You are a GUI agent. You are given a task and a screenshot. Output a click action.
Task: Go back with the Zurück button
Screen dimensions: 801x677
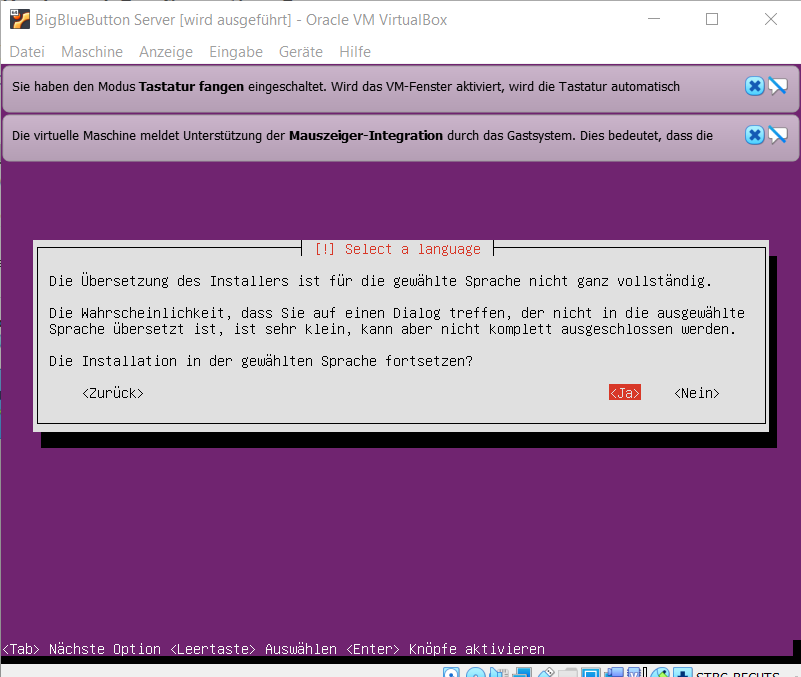[x=113, y=393]
